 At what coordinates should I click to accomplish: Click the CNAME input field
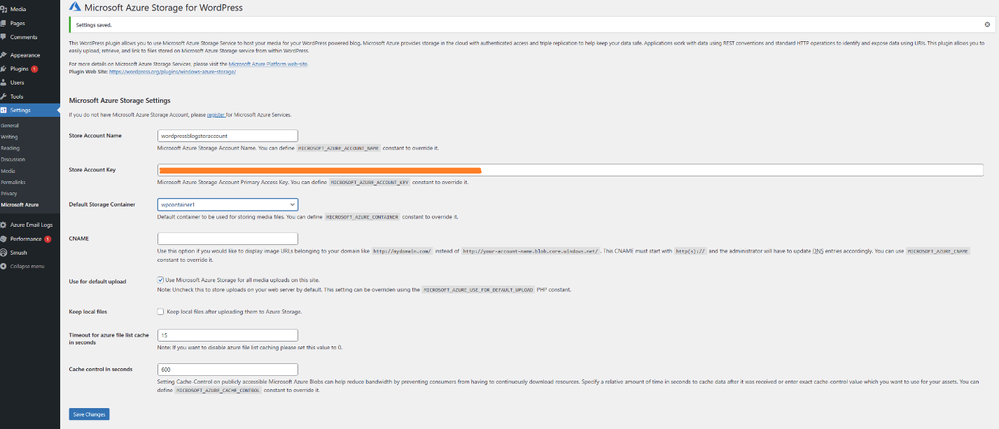(x=227, y=238)
